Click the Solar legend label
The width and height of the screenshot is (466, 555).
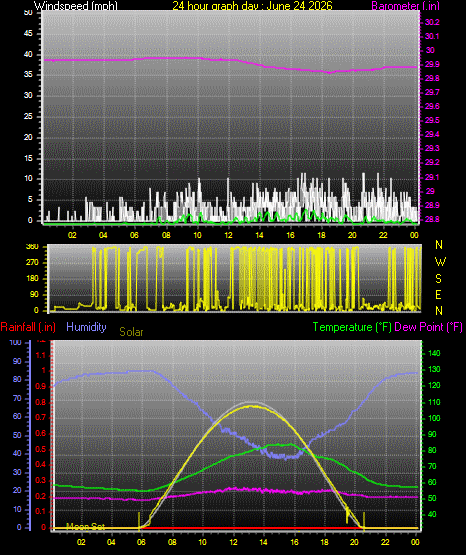point(131,332)
